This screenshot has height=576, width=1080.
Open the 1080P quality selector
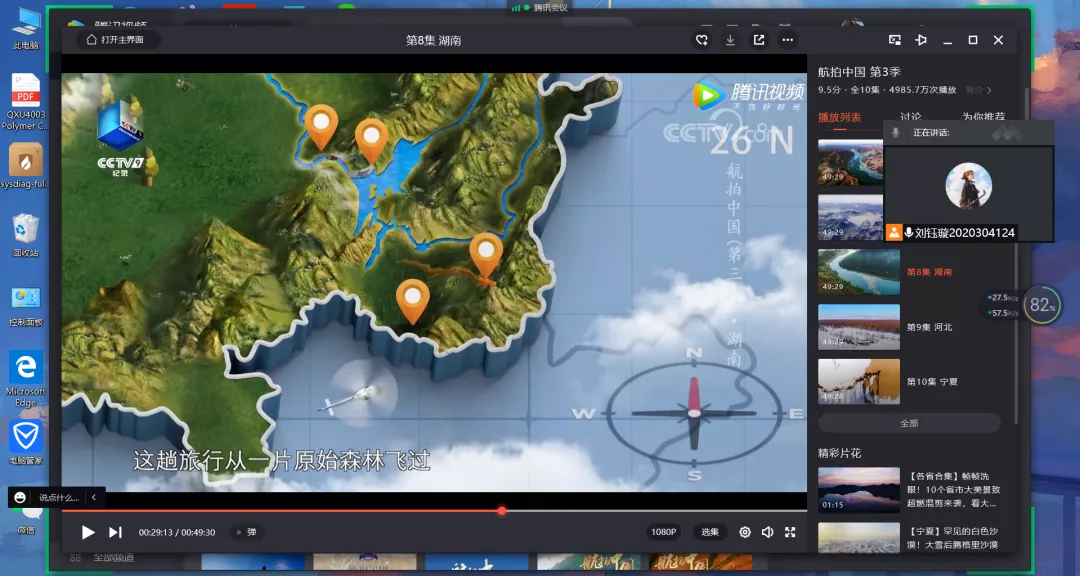[664, 532]
